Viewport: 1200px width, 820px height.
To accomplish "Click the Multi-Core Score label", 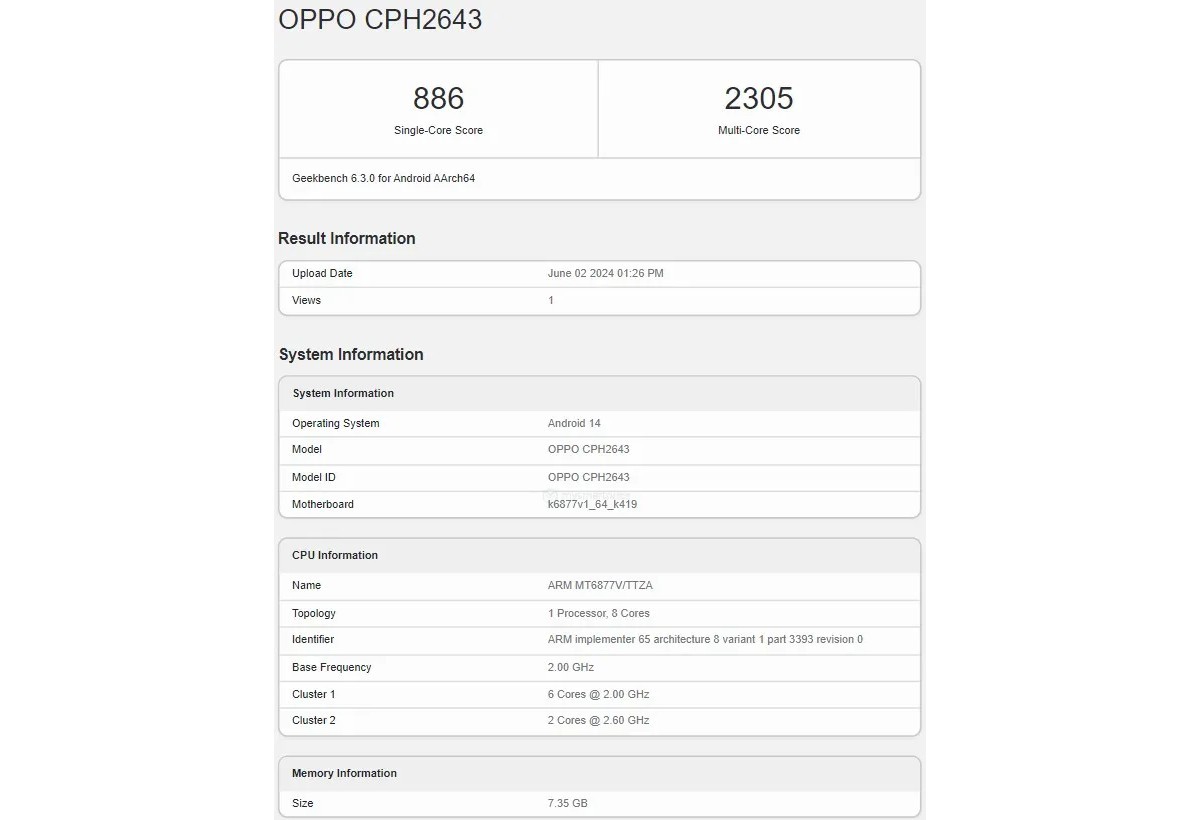I will click(x=758, y=130).
